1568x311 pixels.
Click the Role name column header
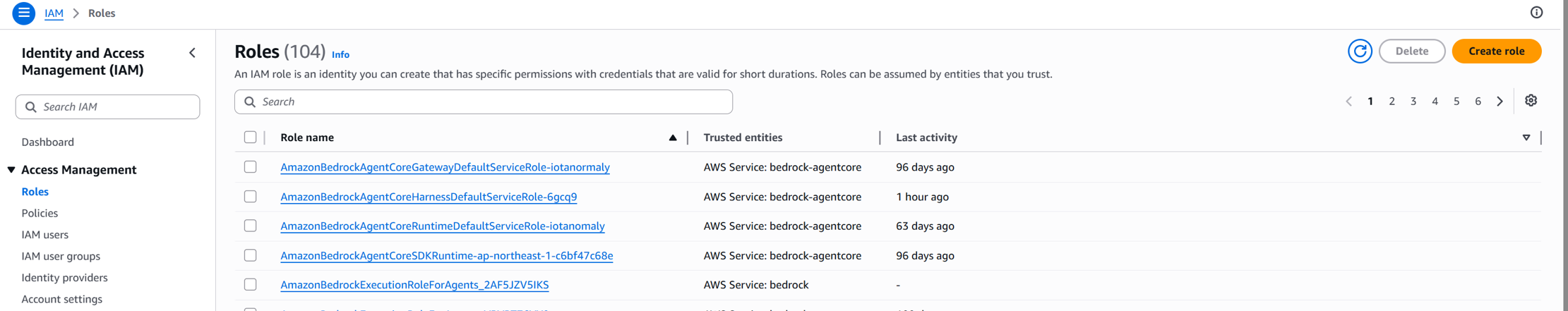coord(307,138)
